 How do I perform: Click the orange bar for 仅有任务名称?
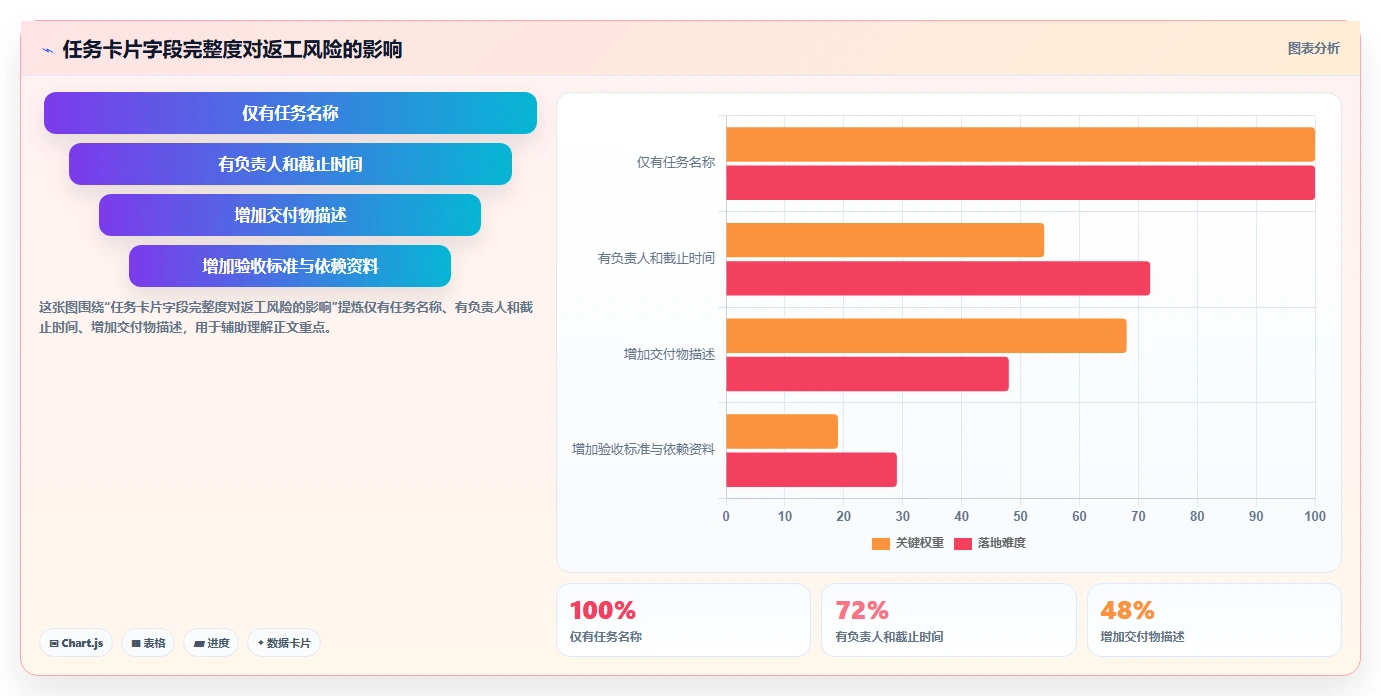coord(1020,144)
